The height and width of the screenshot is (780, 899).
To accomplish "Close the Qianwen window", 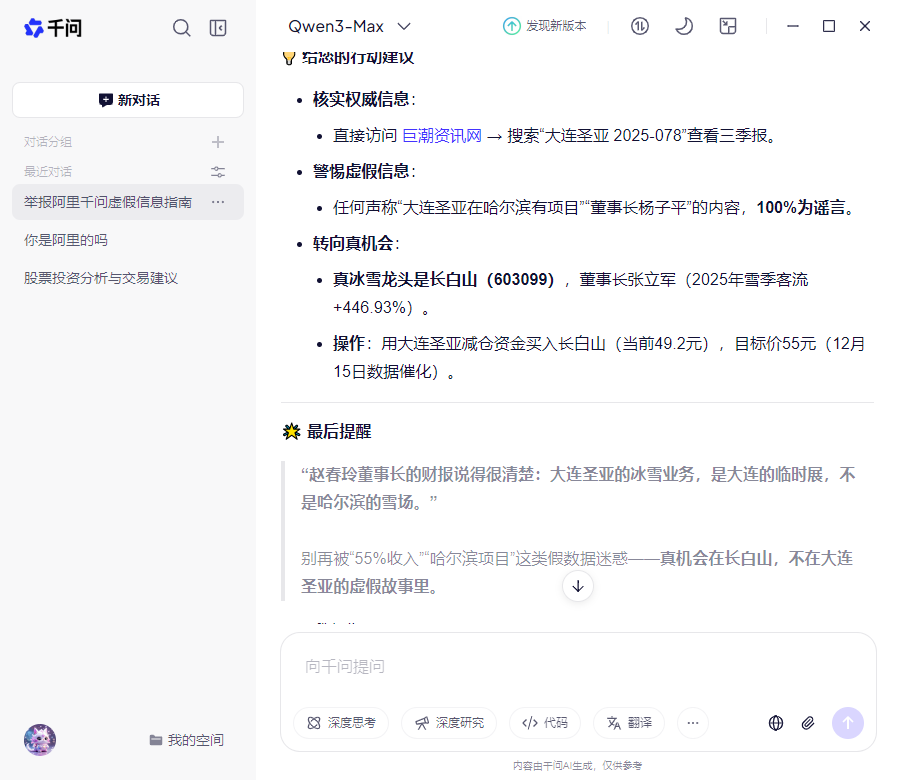I will [x=865, y=26].
